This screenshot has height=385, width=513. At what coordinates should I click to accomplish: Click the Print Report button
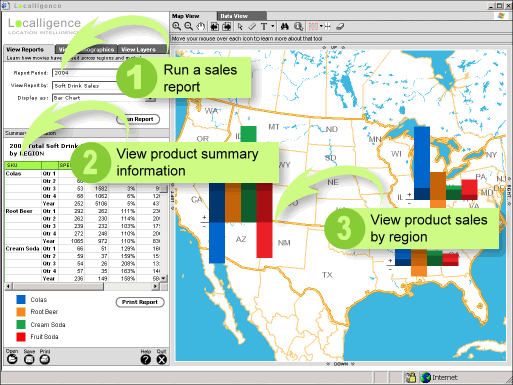click(140, 302)
